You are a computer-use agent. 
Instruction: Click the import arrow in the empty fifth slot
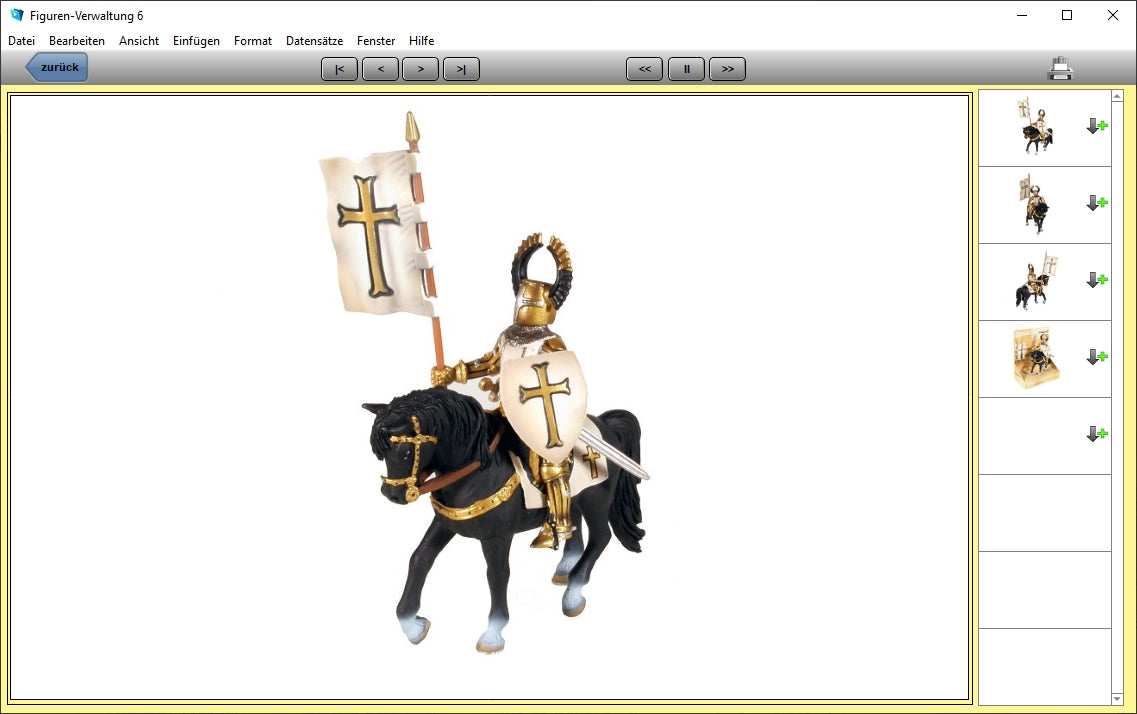click(1097, 434)
